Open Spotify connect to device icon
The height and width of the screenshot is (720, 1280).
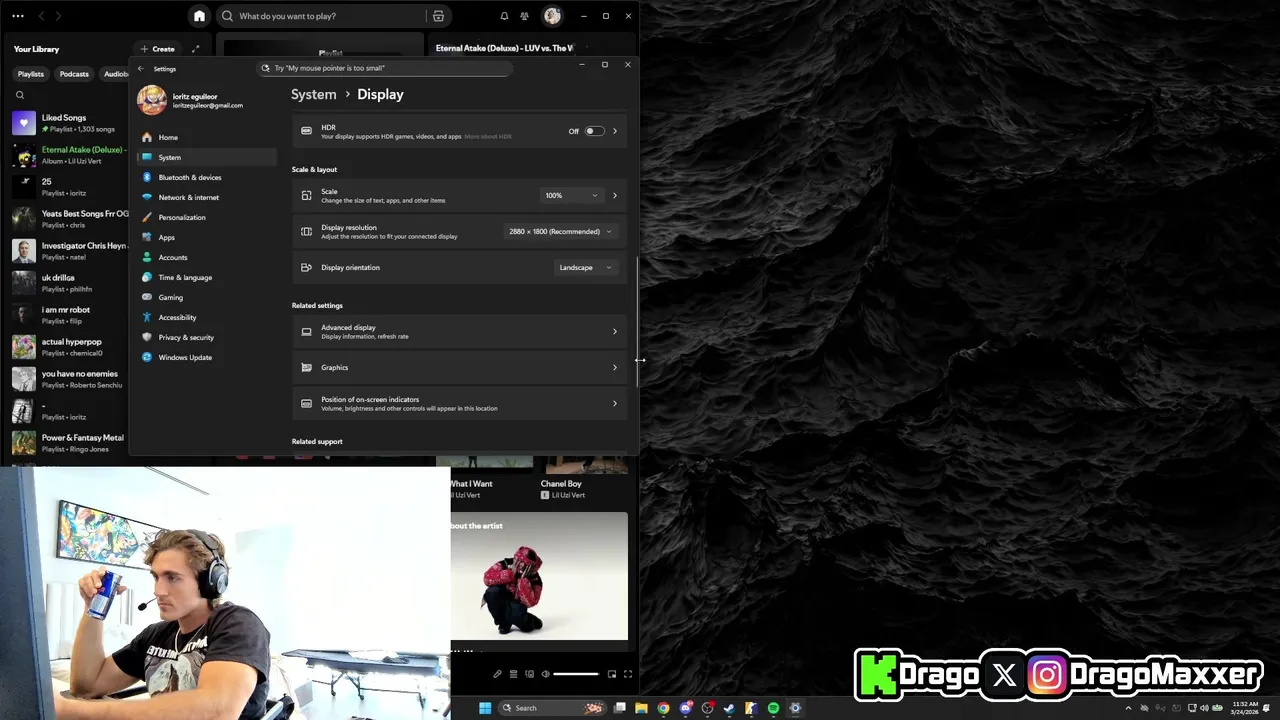(x=530, y=674)
